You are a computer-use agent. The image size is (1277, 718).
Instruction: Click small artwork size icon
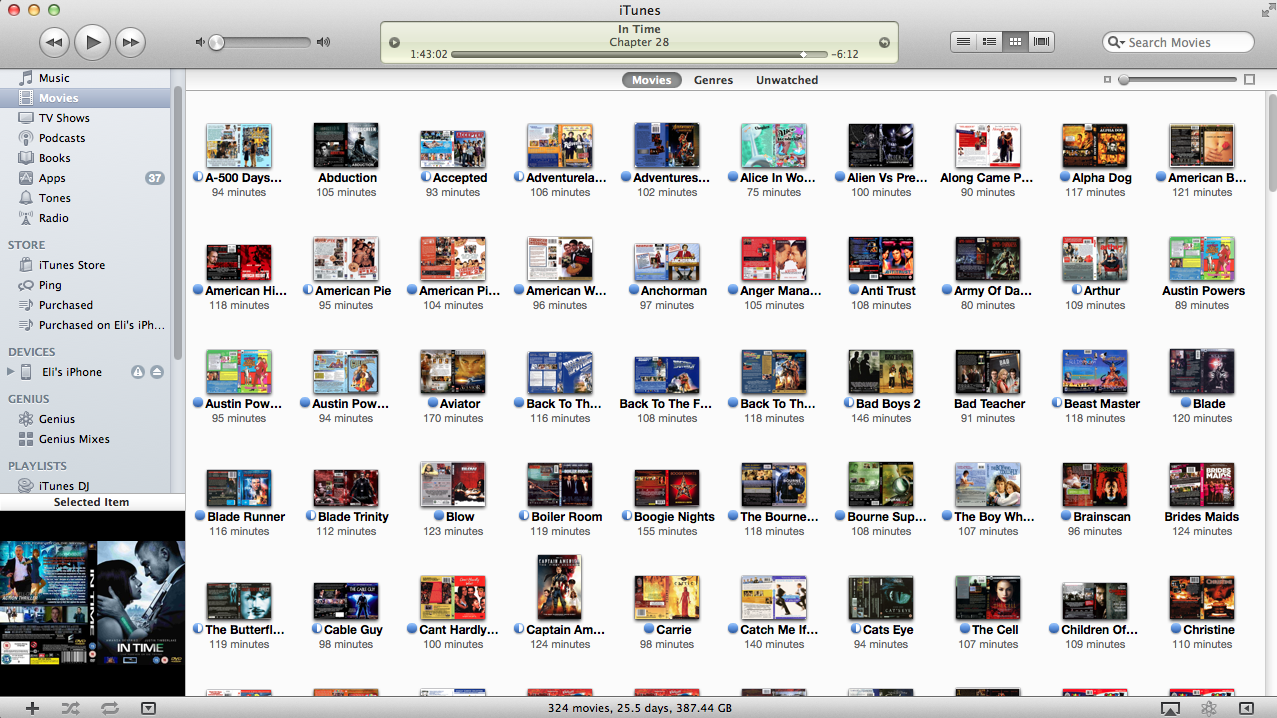(1107, 80)
